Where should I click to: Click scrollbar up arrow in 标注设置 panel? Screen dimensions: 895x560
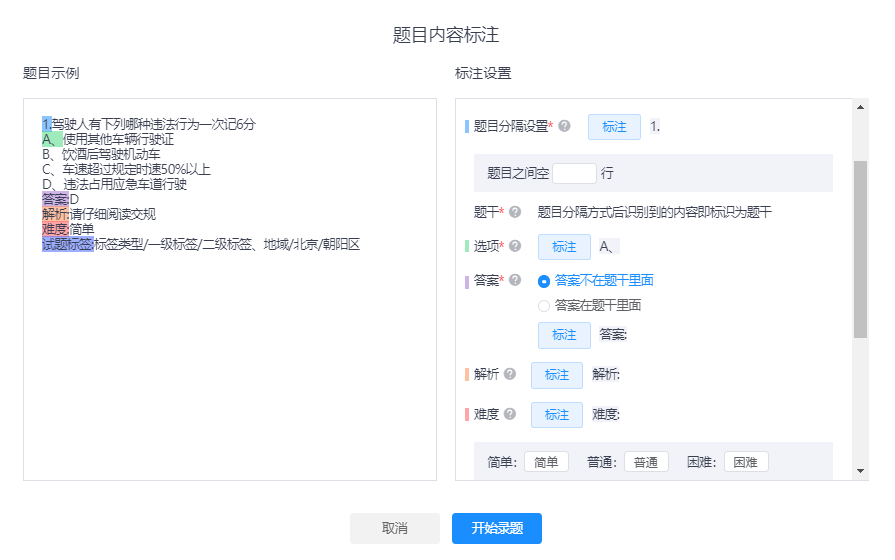(x=860, y=107)
